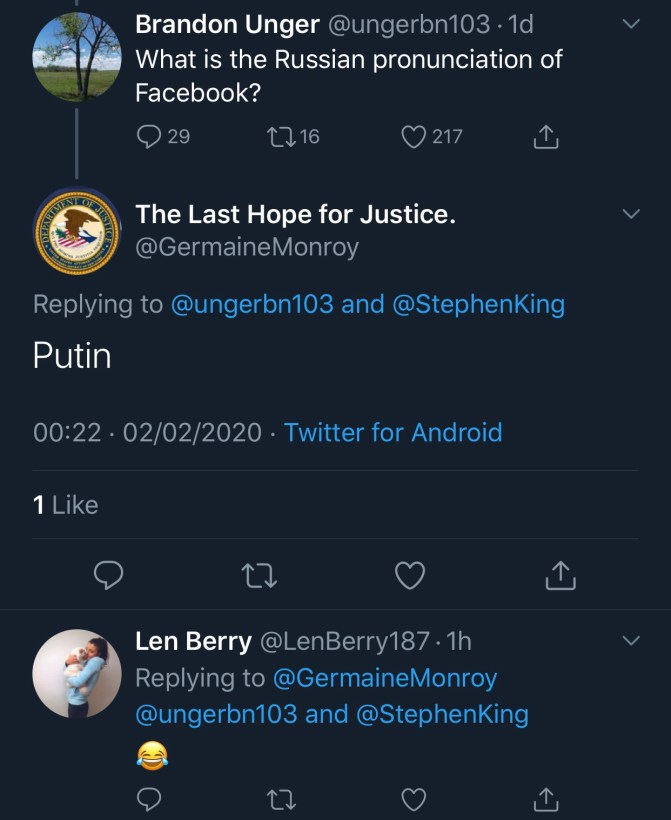Retweet the Putin tweet
Screen dimensions: 671x820
(x=260, y=575)
